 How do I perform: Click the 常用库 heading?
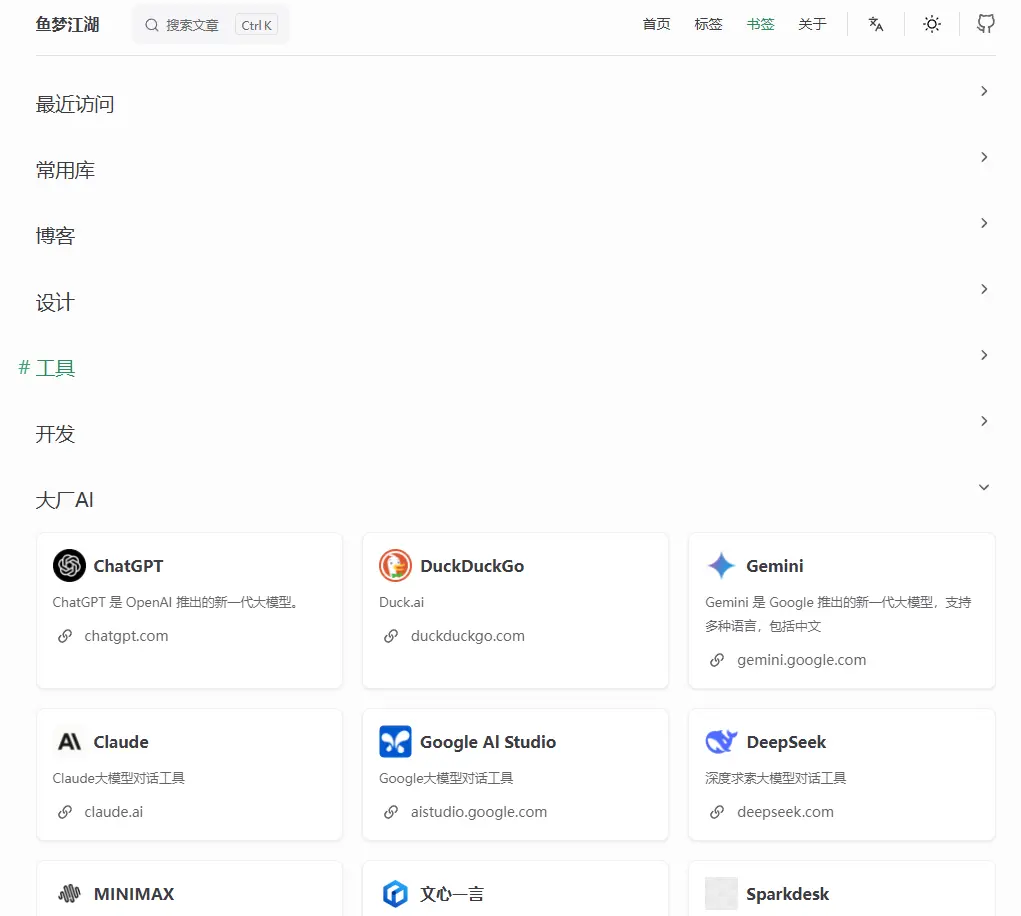click(x=65, y=170)
